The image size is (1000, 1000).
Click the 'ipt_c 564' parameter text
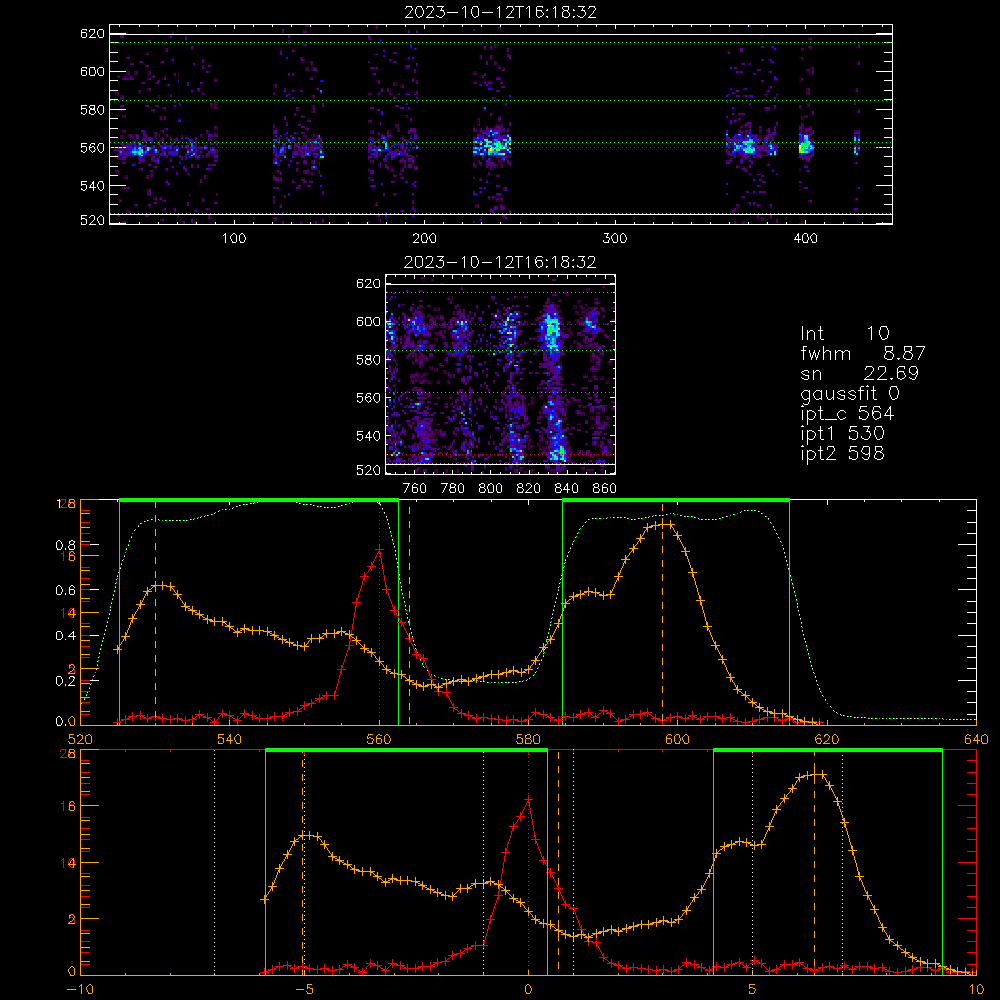coord(847,414)
